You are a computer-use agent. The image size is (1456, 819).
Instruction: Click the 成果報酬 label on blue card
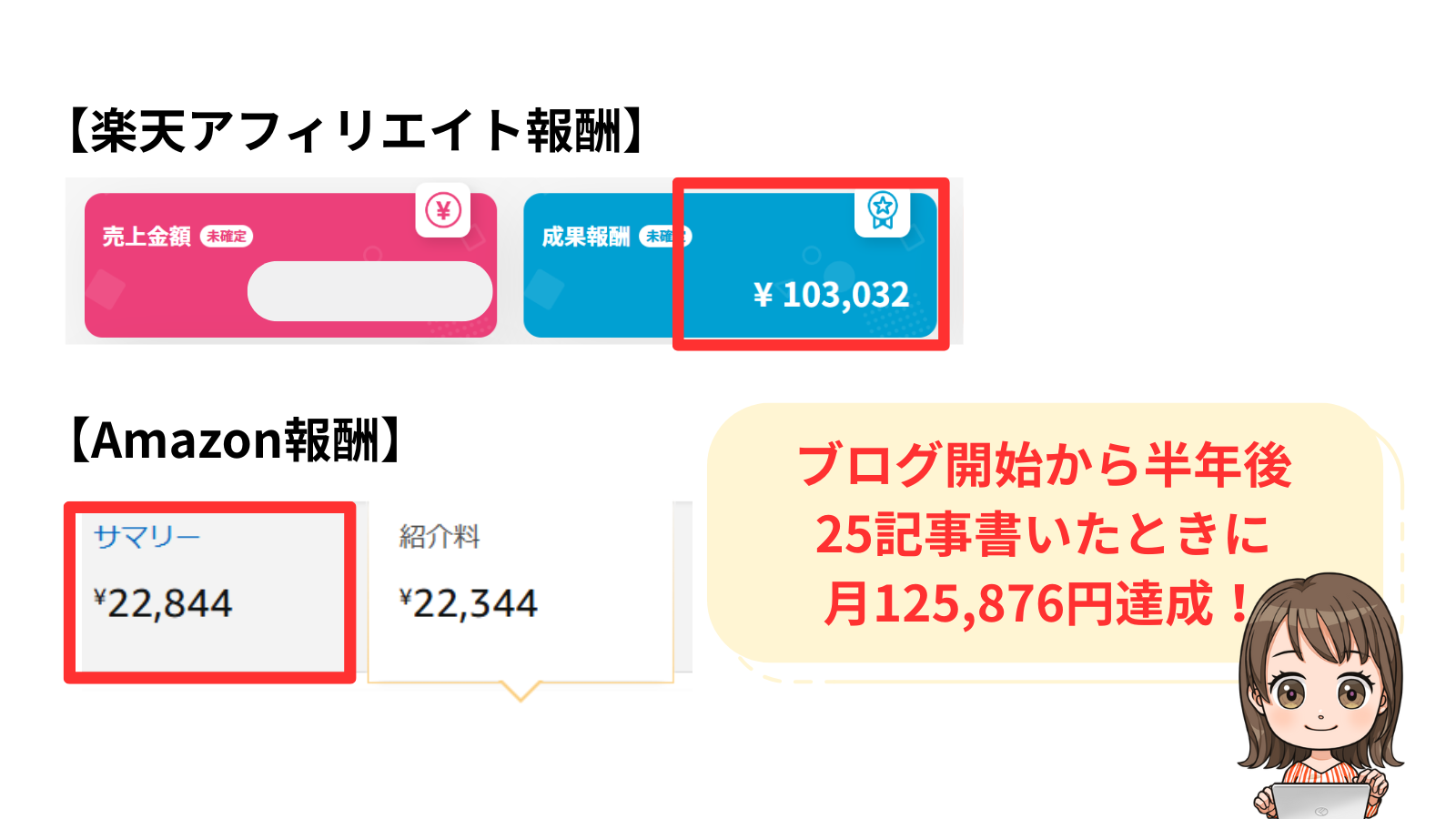point(586,237)
